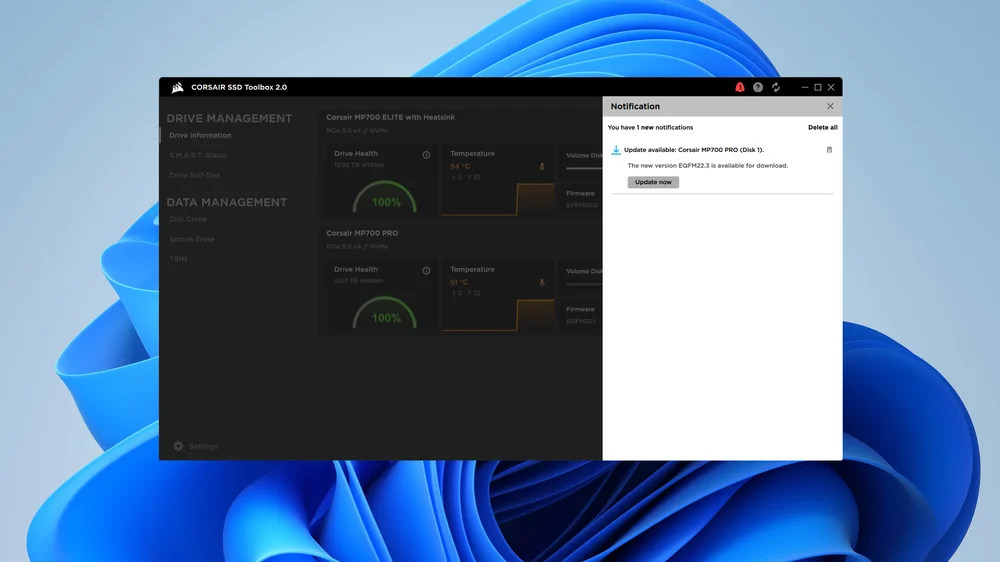Close the Notification panel
Screen dimensions: 1000x562
click(830, 107)
